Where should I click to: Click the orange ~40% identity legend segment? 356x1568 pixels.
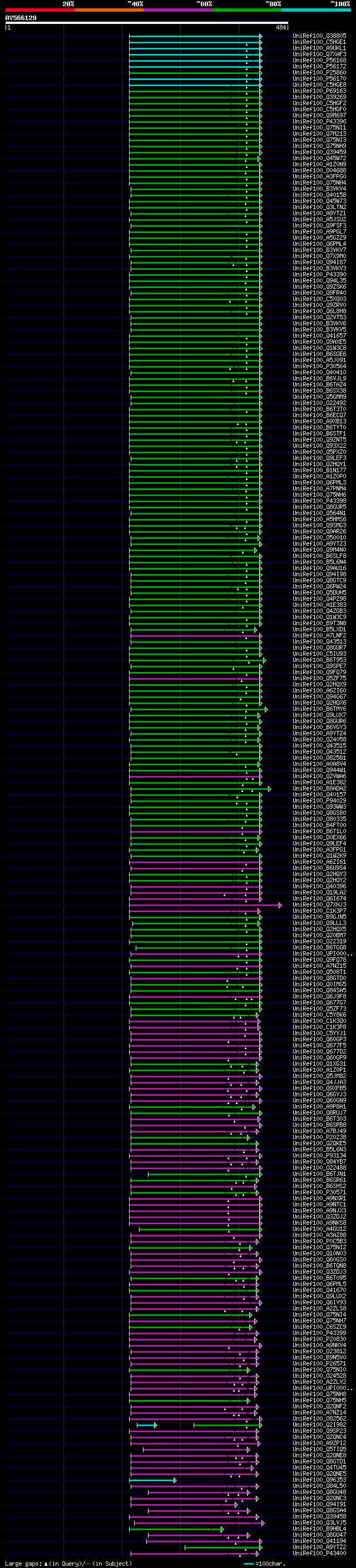tap(109, 10)
